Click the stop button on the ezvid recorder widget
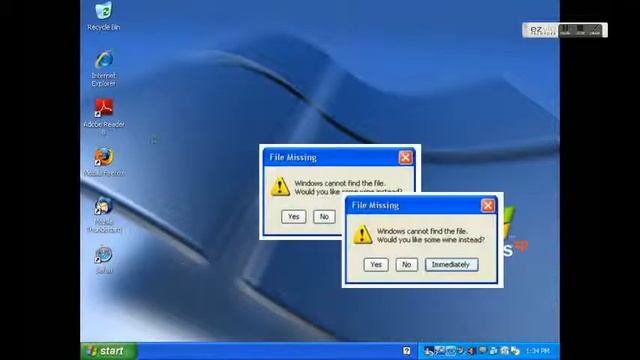 point(580,30)
